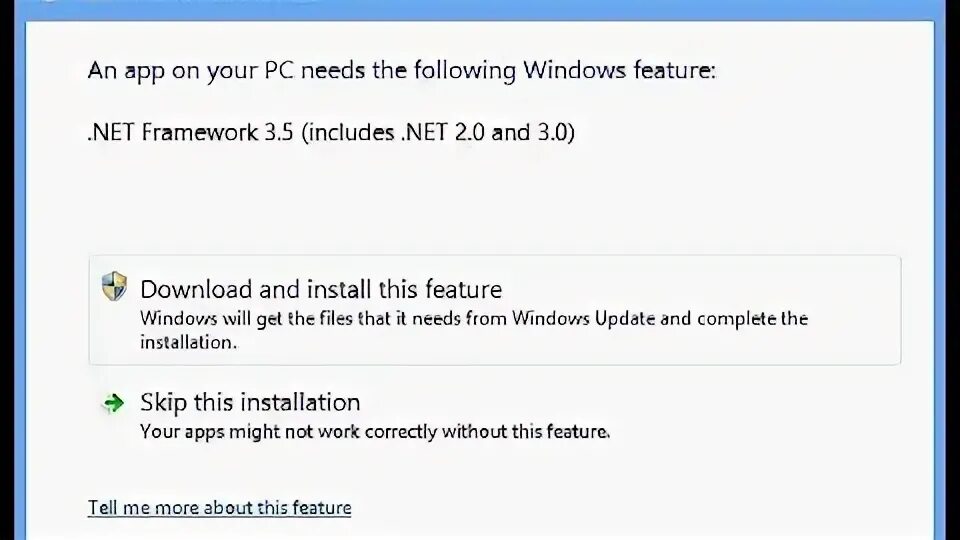The width and height of the screenshot is (960, 540).
Task: Click the green arrow icon
Action: (113, 403)
